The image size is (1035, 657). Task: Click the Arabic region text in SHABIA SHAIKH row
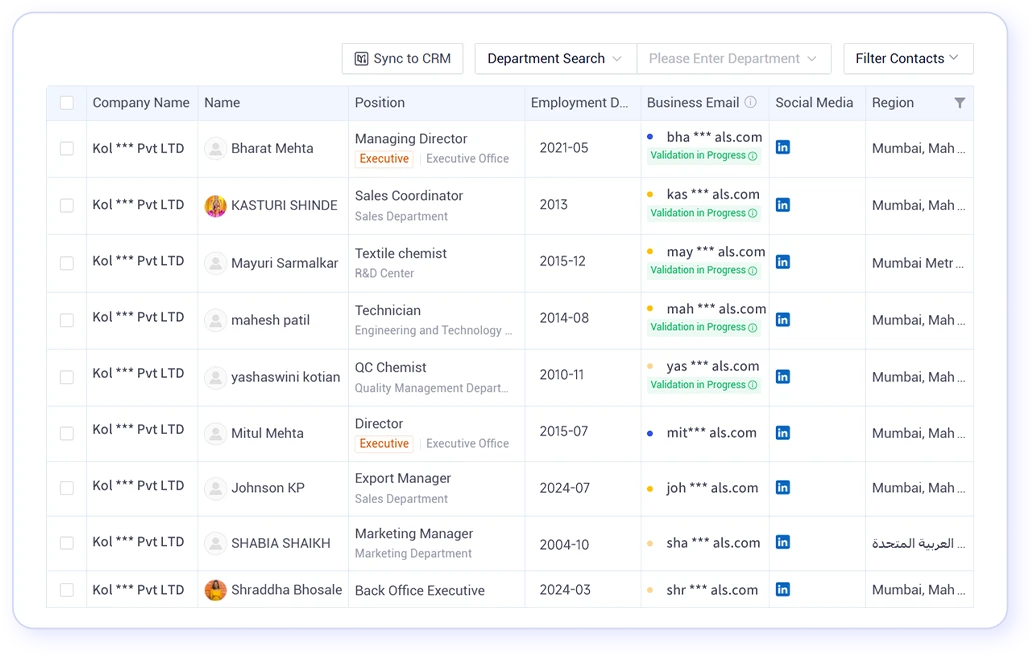(x=918, y=543)
